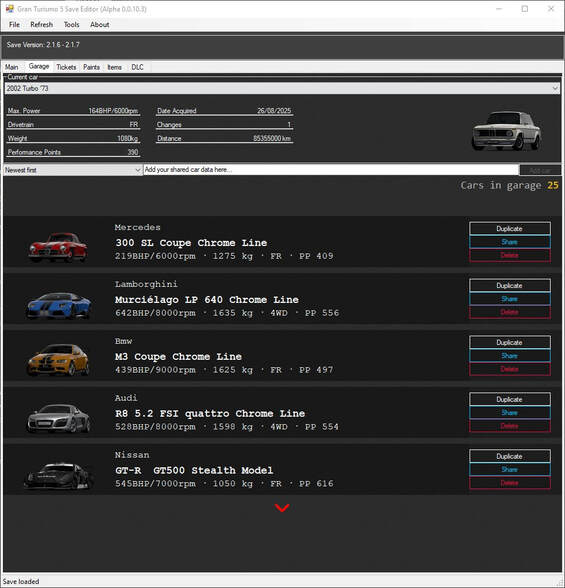The height and width of the screenshot is (588, 565).
Task: Delete the Lamborghini Murciélago LP 640
Action: 510,312
